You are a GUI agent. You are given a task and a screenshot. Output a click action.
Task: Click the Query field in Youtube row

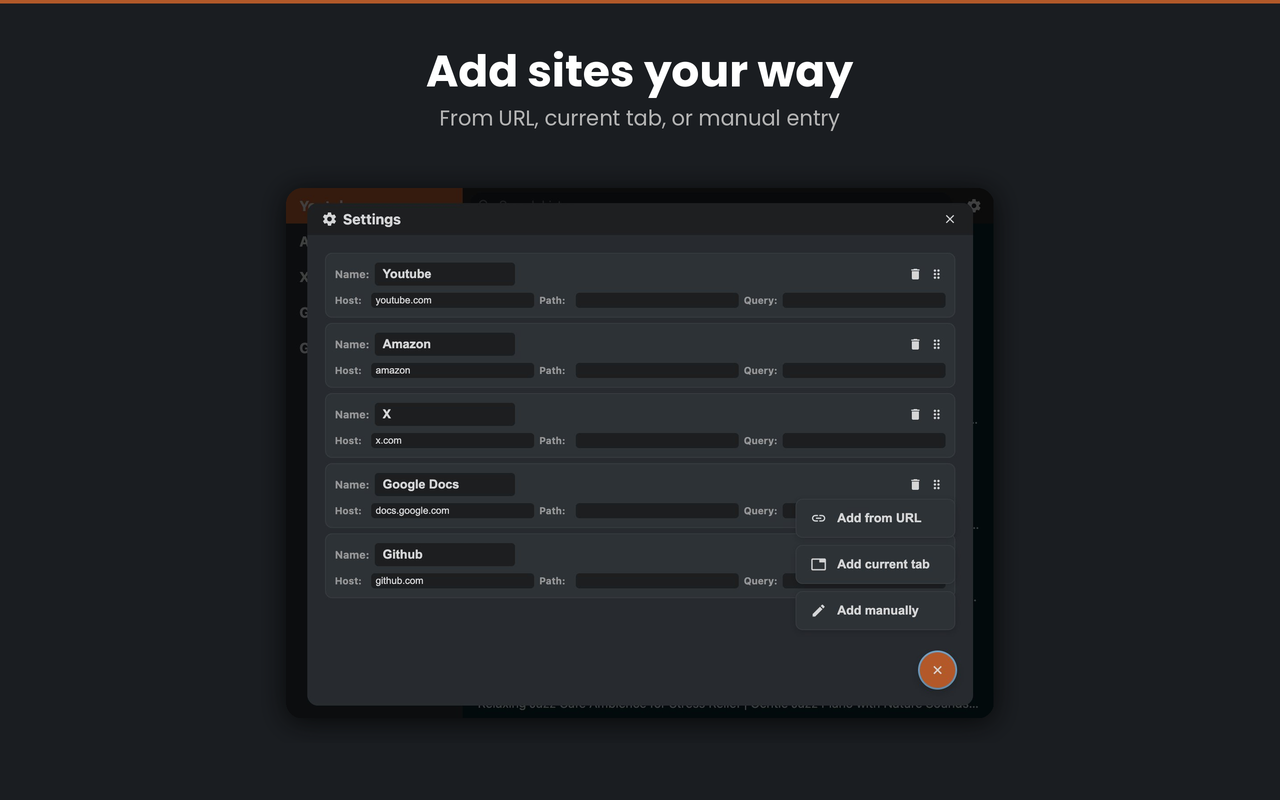point(864,300)
